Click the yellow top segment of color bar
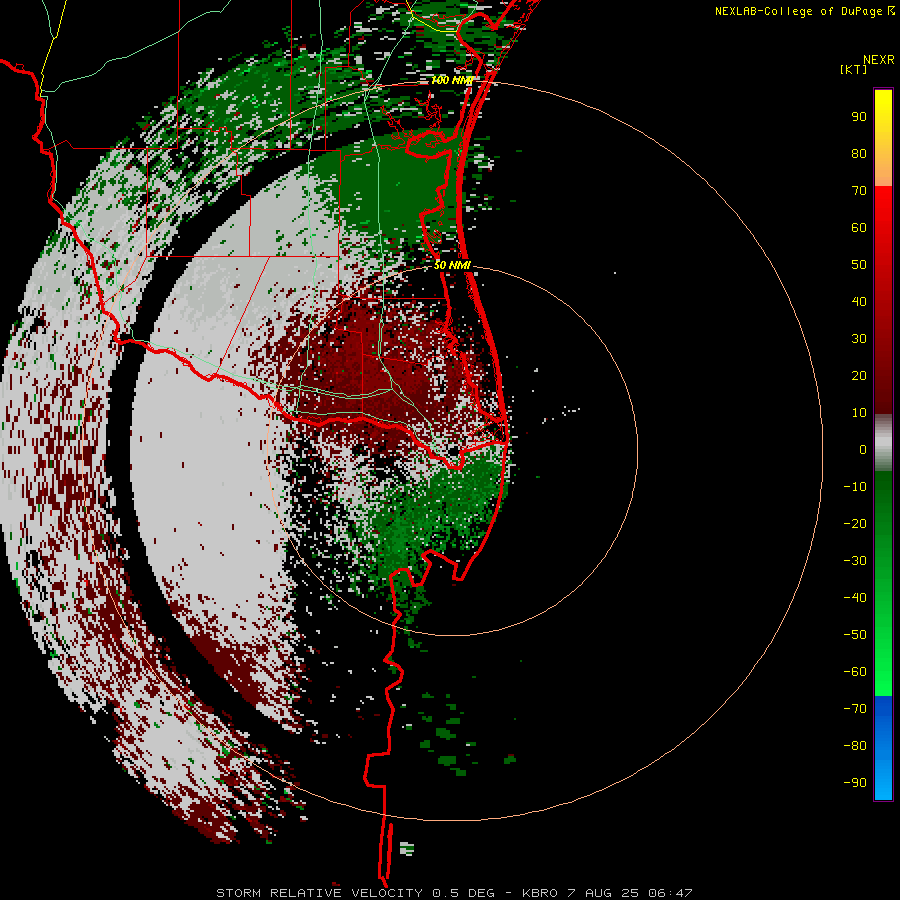 tap(883, 138)
